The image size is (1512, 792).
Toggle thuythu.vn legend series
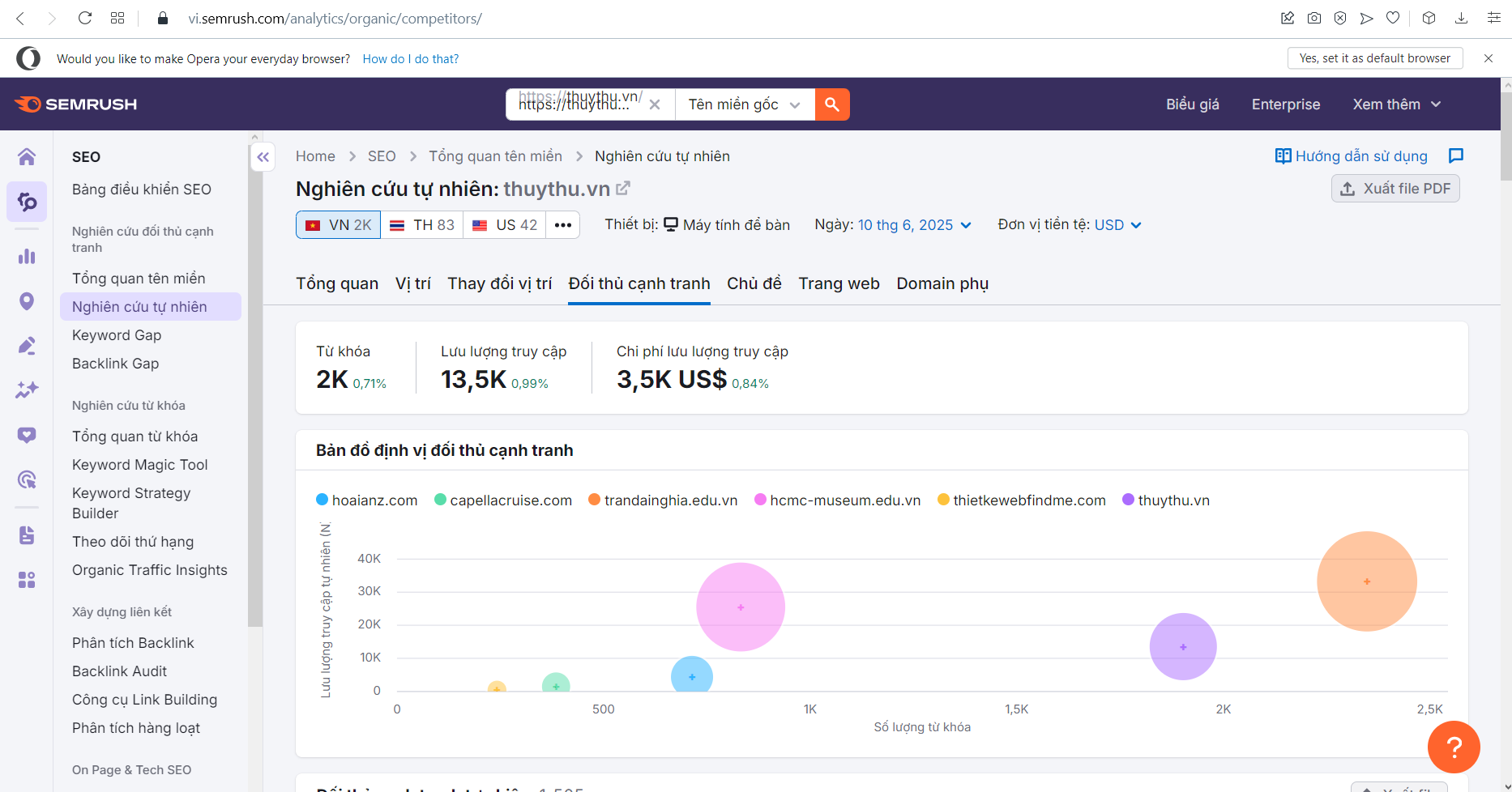click(1166, 500)
